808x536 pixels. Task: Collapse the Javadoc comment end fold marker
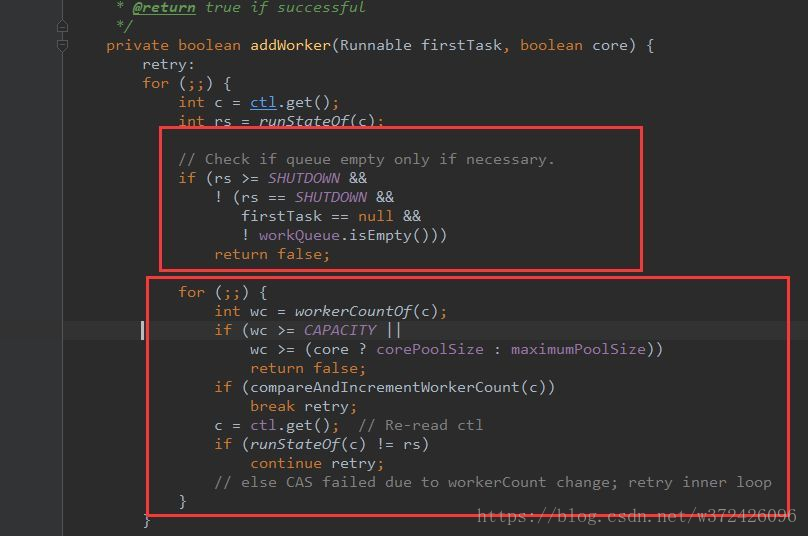coord(62,26)
